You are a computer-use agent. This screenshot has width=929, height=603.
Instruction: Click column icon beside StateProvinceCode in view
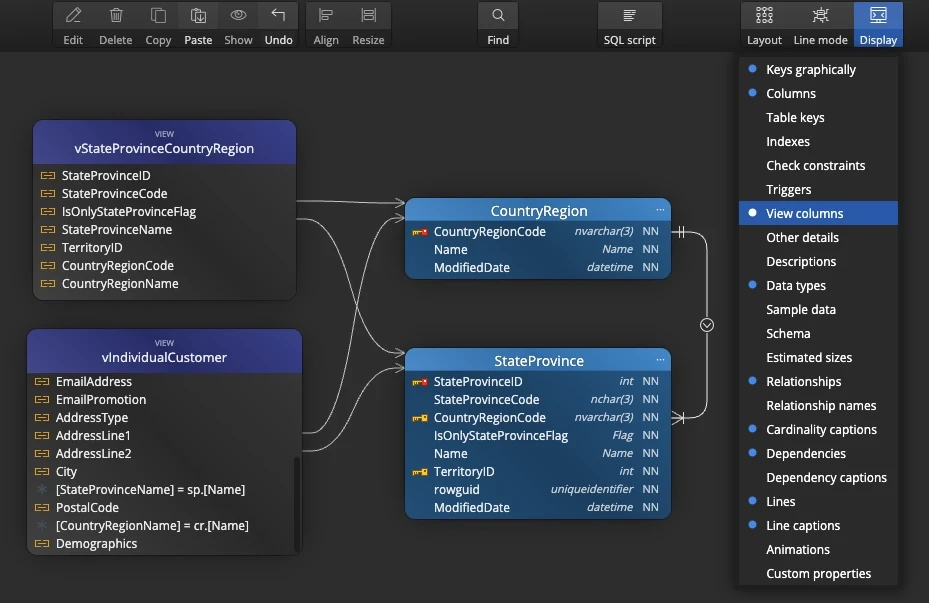48,194
